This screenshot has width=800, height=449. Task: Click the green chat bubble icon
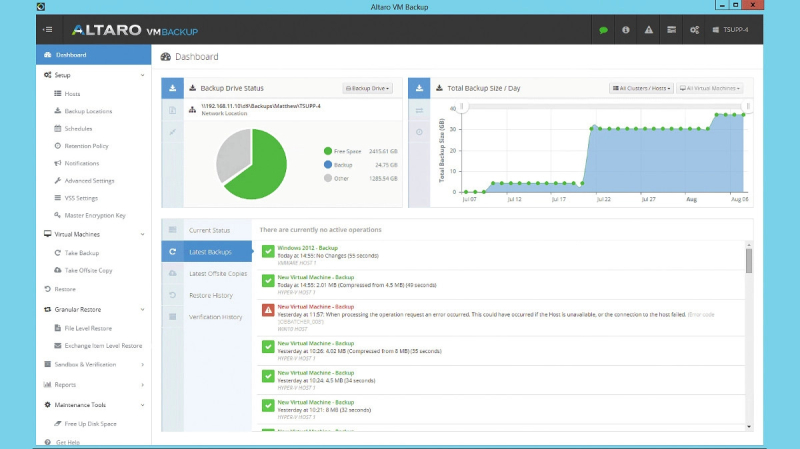pos(603,30)
